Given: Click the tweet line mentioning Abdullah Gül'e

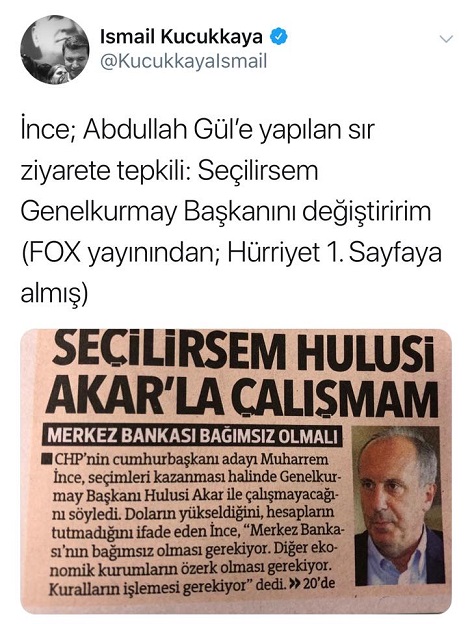Looking at the screenshot, I should pyautogui.click(x=198, y=129).
